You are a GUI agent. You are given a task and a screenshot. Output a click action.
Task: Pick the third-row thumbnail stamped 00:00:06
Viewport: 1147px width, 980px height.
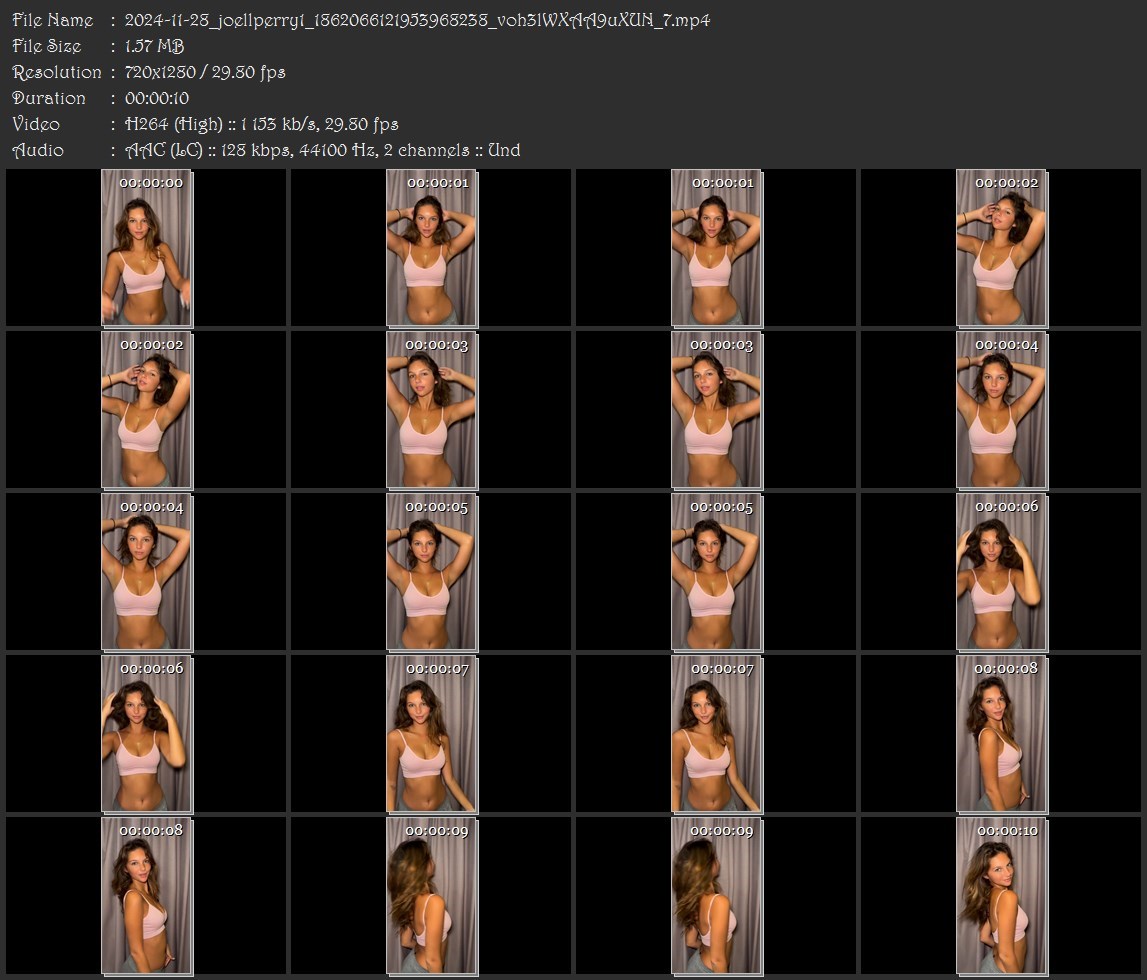pyautogui.click(x=1002, y=572)
